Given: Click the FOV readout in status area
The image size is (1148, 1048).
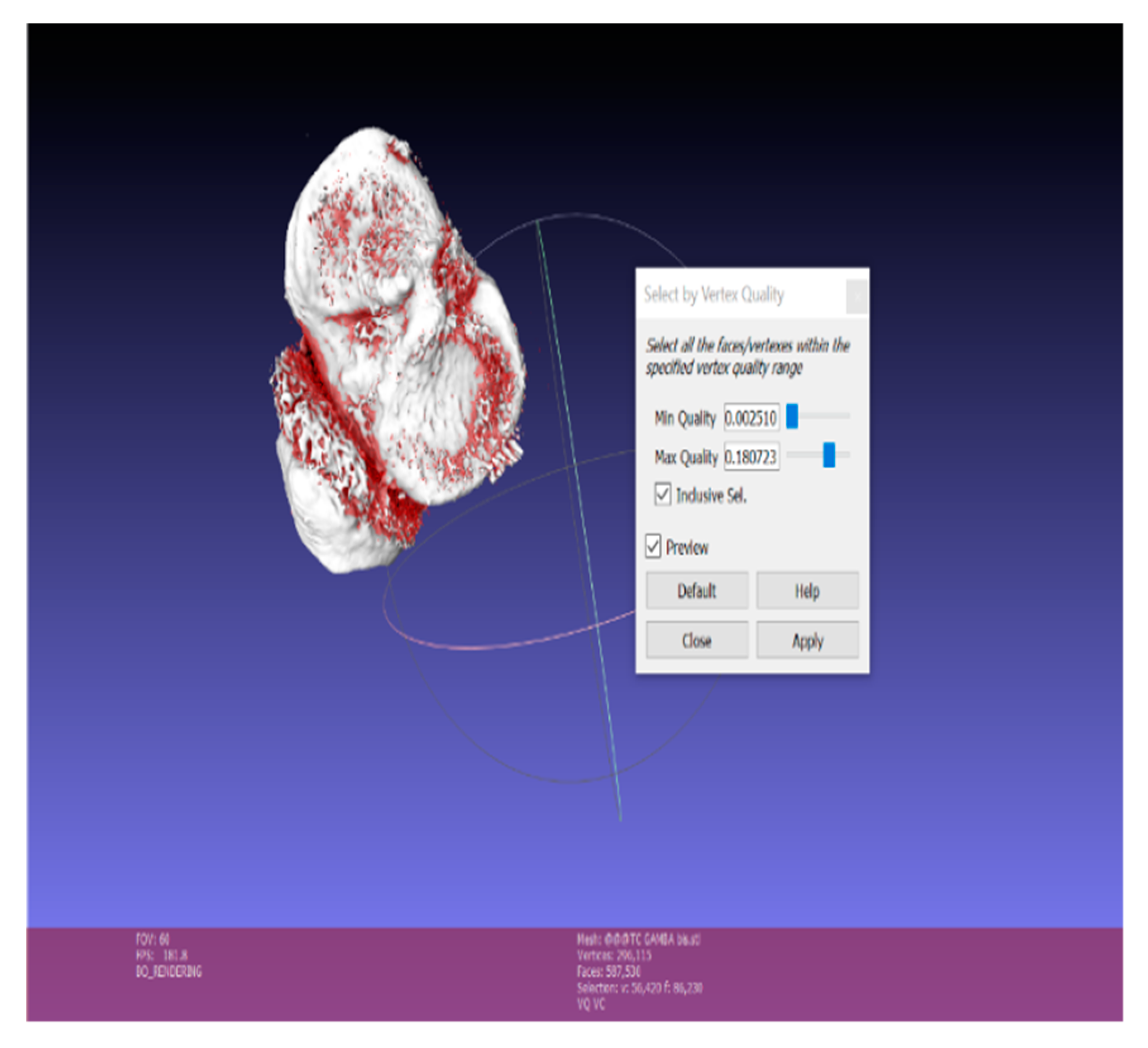Looking at the screenshot, I should coord(152,939).
